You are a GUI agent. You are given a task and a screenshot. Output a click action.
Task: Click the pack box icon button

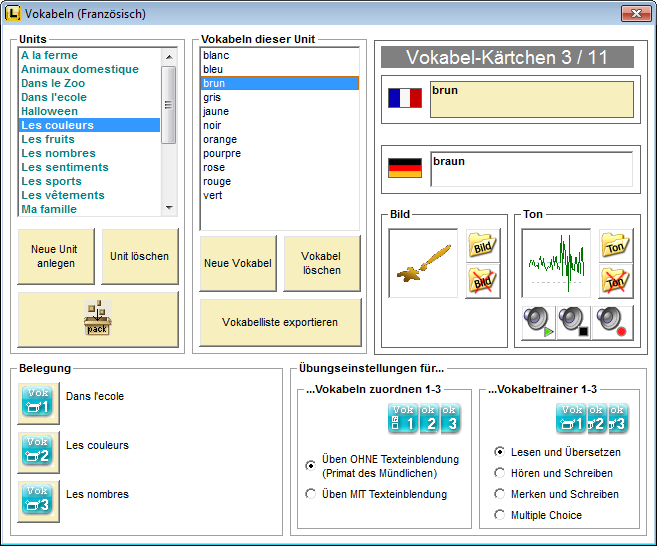[x=97, y=319]
